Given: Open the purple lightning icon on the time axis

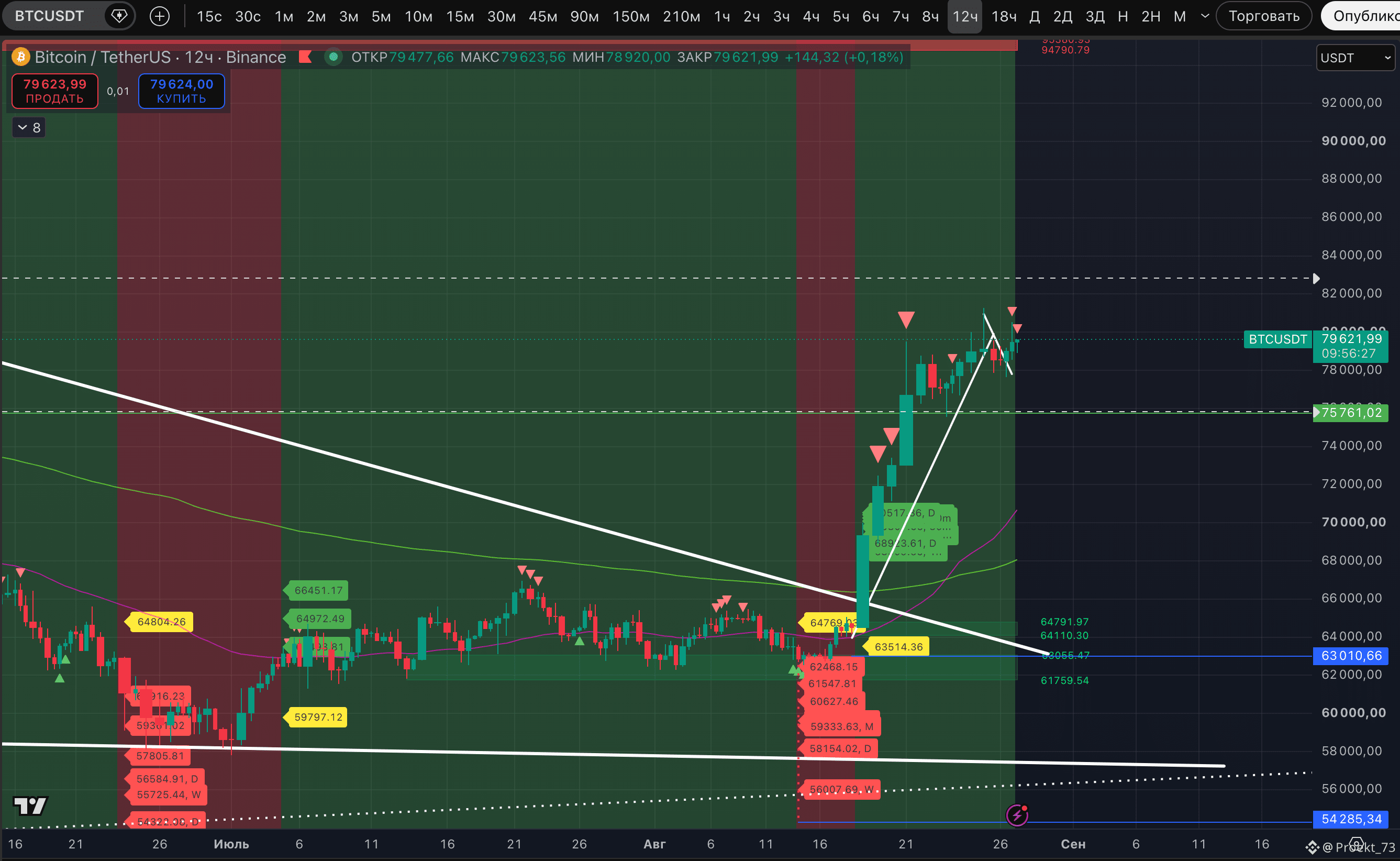Looking at the screenshot, I should click(1016, 815).
